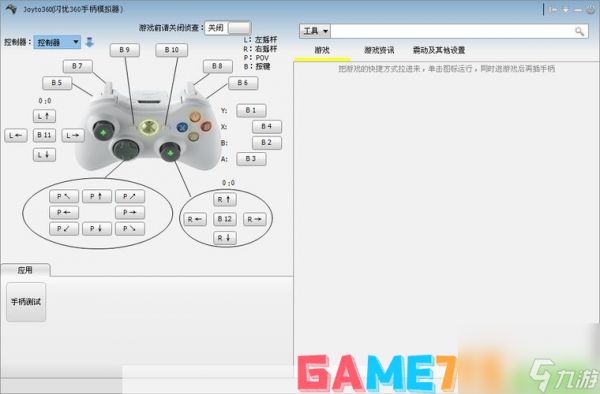Select the 应用 tab
The height and width of the screenshot is (394, 600).
pyautogui.click(x=25, y=270)
